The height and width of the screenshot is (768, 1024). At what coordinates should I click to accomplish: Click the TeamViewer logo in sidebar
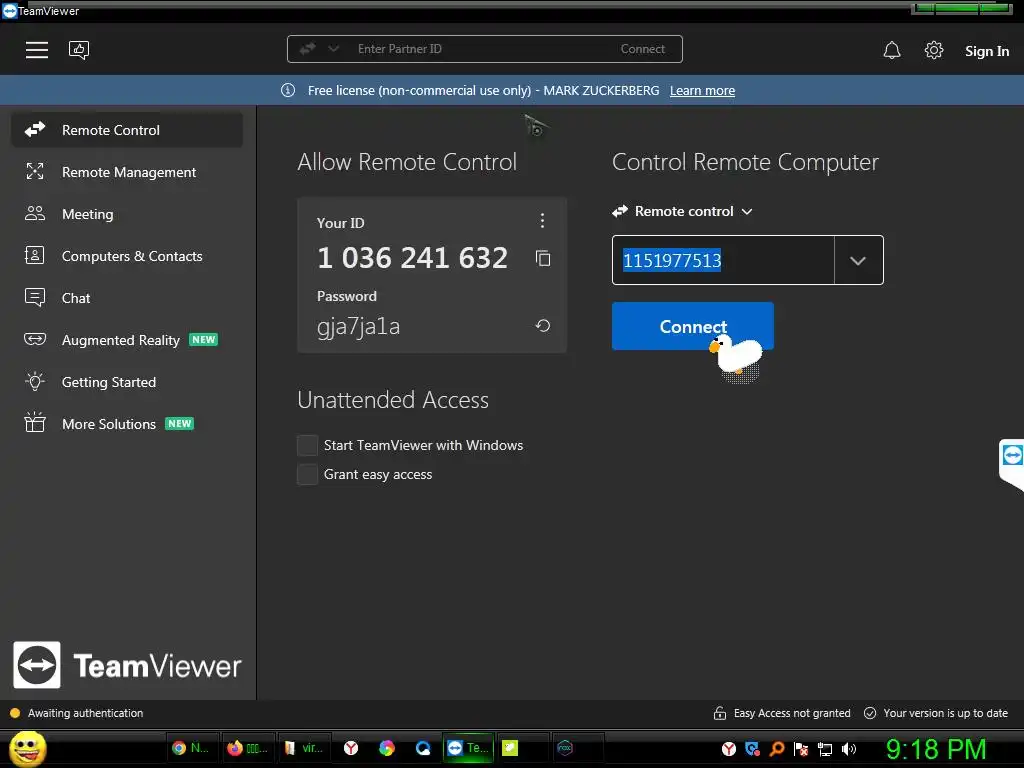127,665
